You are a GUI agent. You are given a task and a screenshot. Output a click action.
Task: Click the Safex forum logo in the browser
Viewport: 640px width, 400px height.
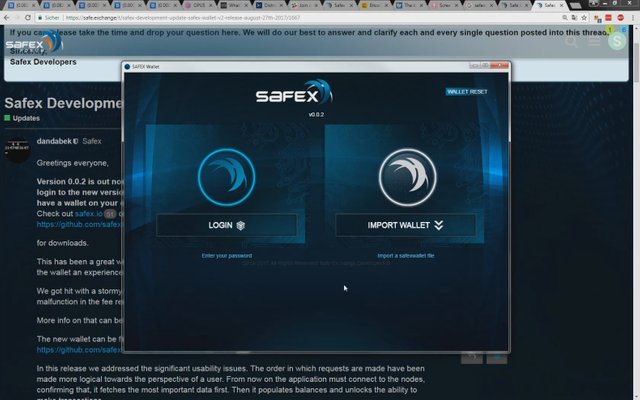pos(34,42)
